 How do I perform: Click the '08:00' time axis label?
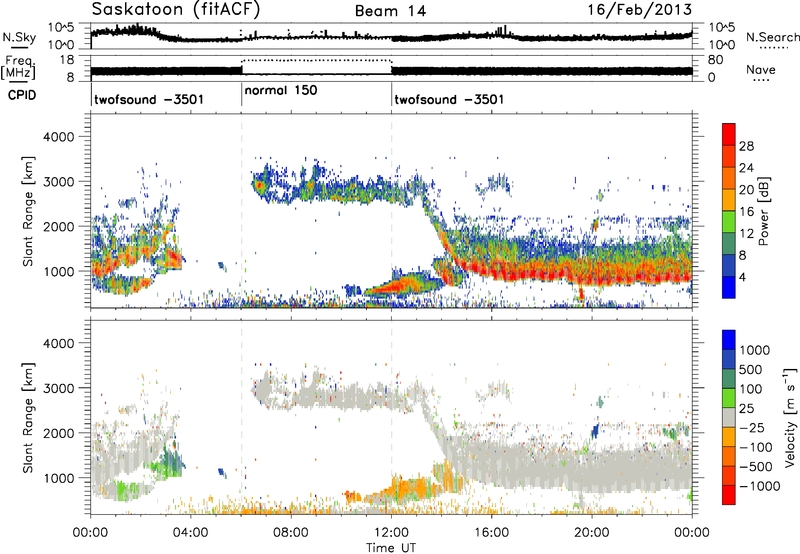click(x=291, y=533)
